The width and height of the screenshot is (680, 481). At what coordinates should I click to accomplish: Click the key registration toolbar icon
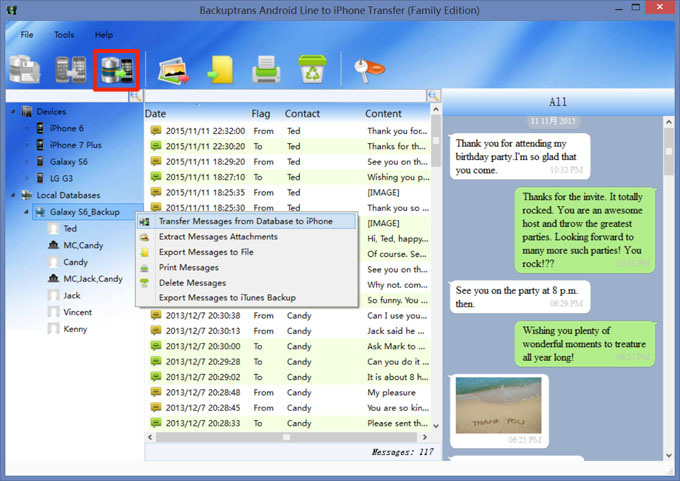click(x=369, y=69)
